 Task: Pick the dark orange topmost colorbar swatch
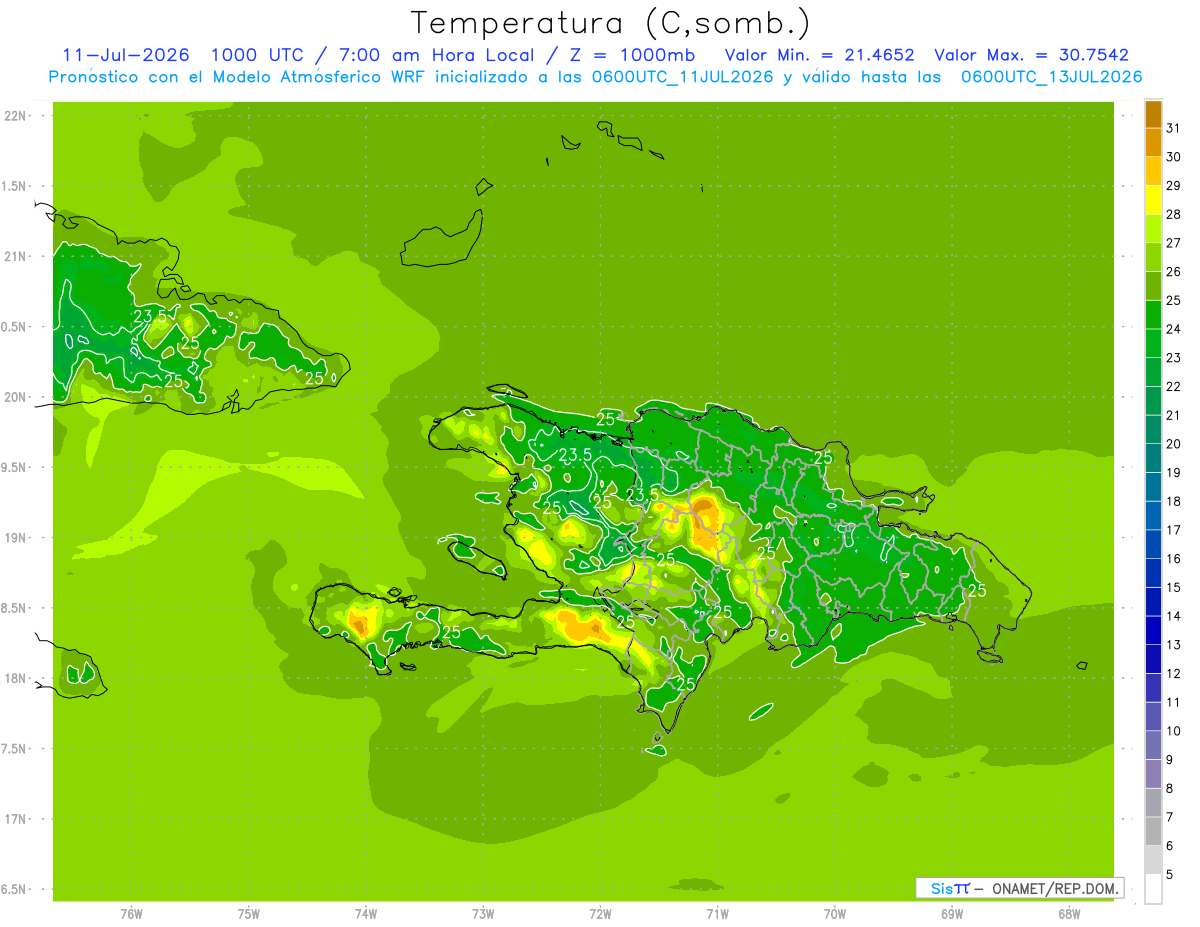pos(1153,115)
